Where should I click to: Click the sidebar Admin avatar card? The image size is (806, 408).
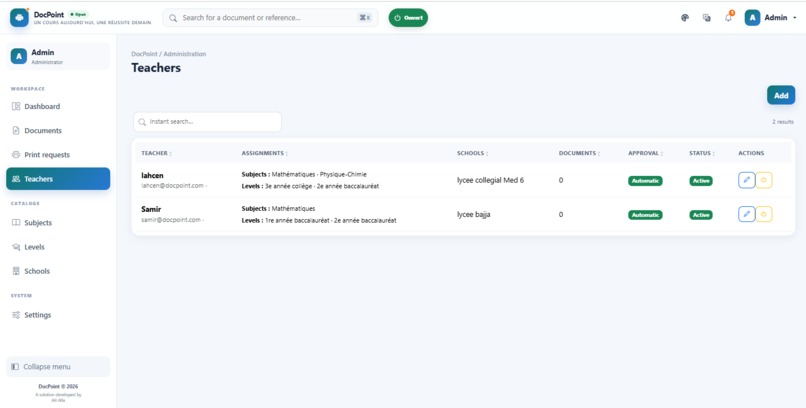[x=58, y=56]
